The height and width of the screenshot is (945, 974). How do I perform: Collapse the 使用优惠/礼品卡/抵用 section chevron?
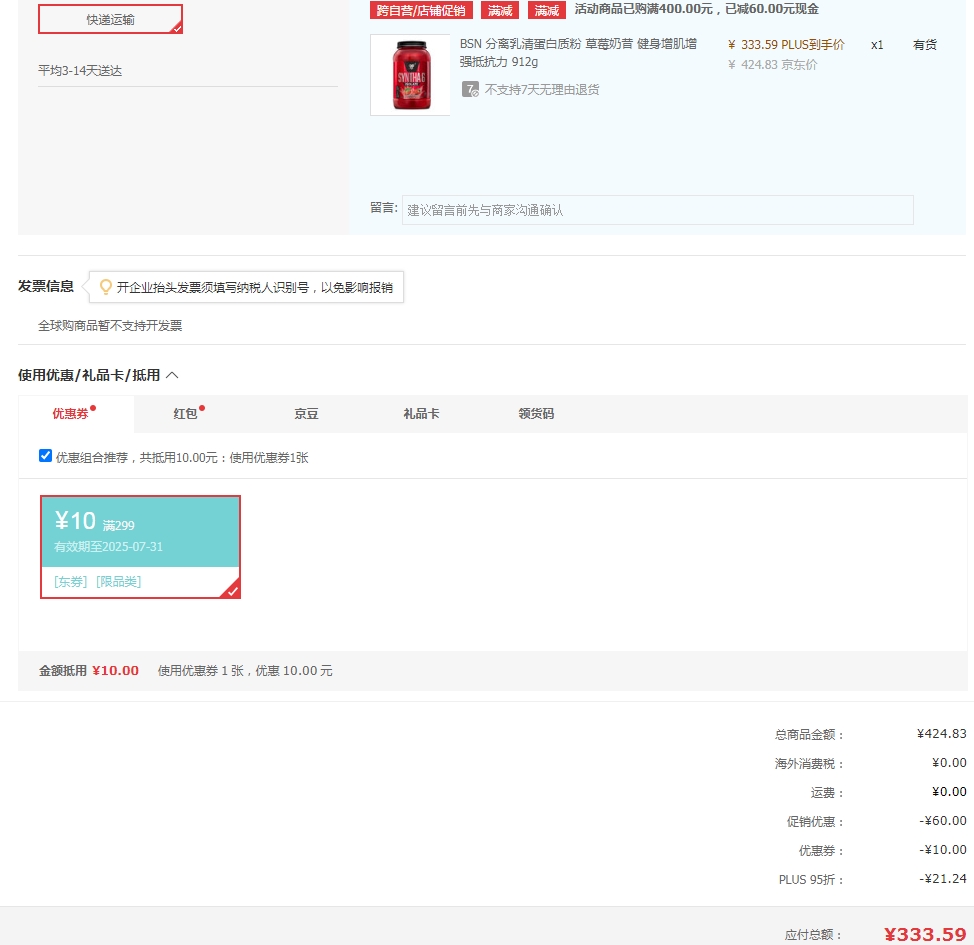pos(173,375)
